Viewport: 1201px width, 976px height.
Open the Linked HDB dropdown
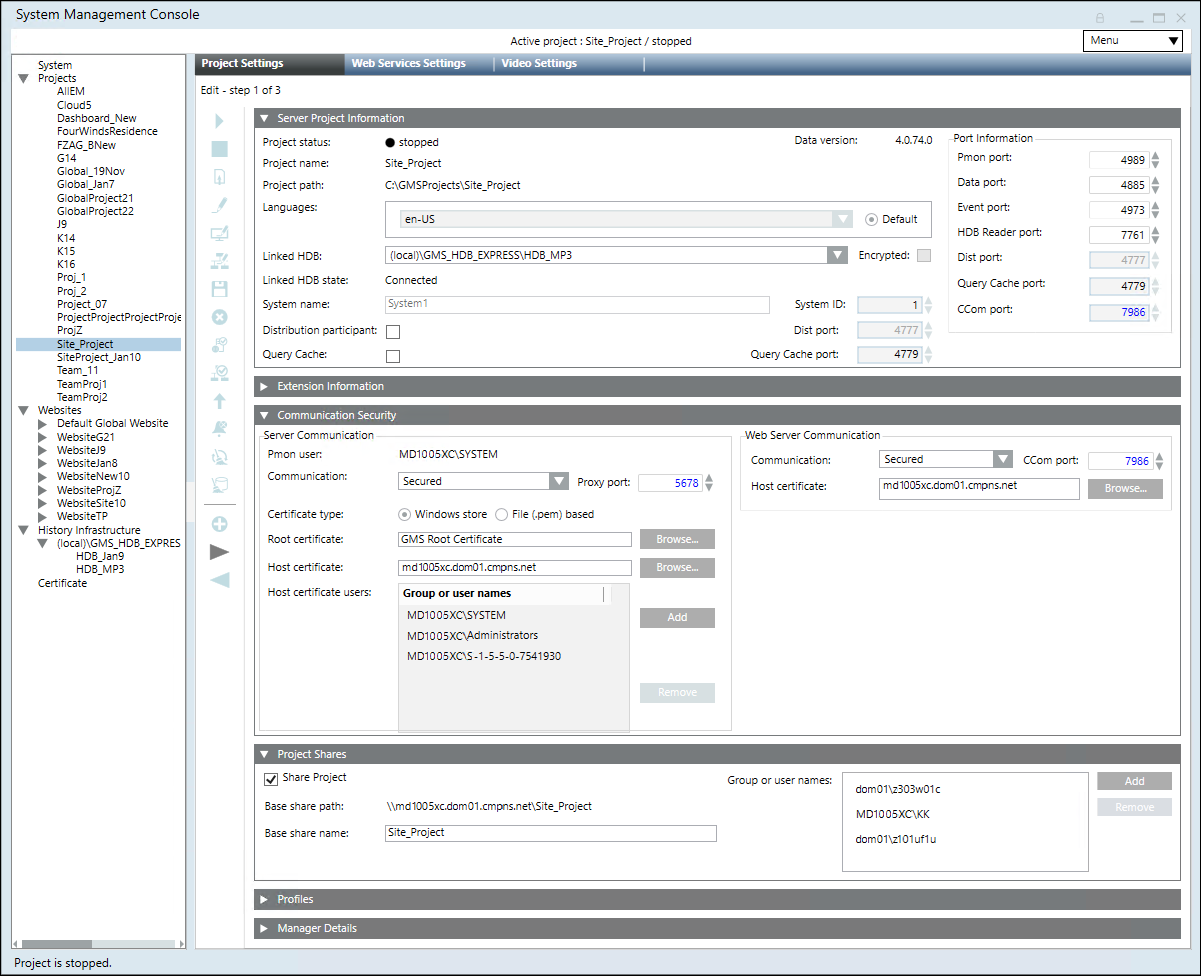coord(837,255)
